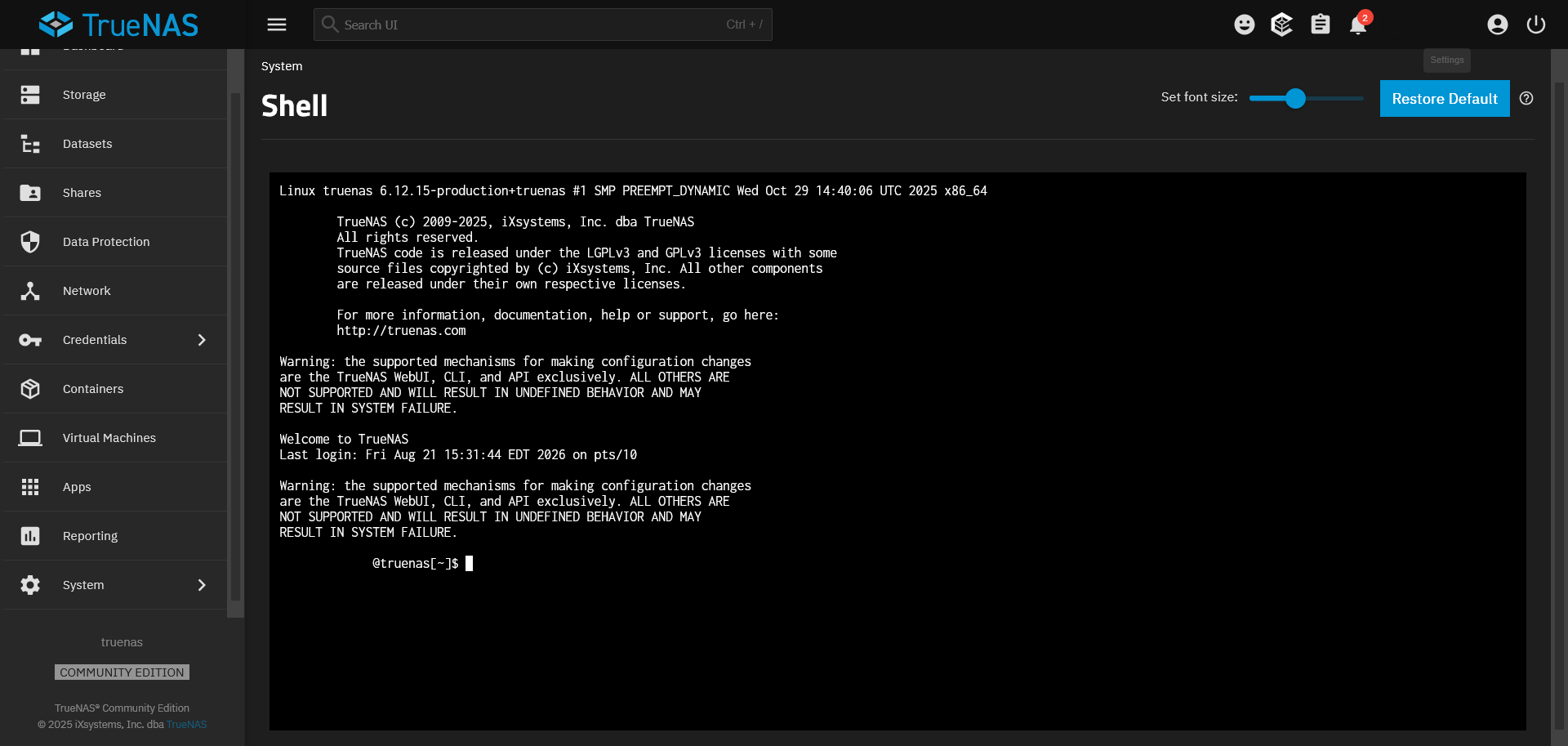Click the TrueNAS logo

tap(118, 25)
